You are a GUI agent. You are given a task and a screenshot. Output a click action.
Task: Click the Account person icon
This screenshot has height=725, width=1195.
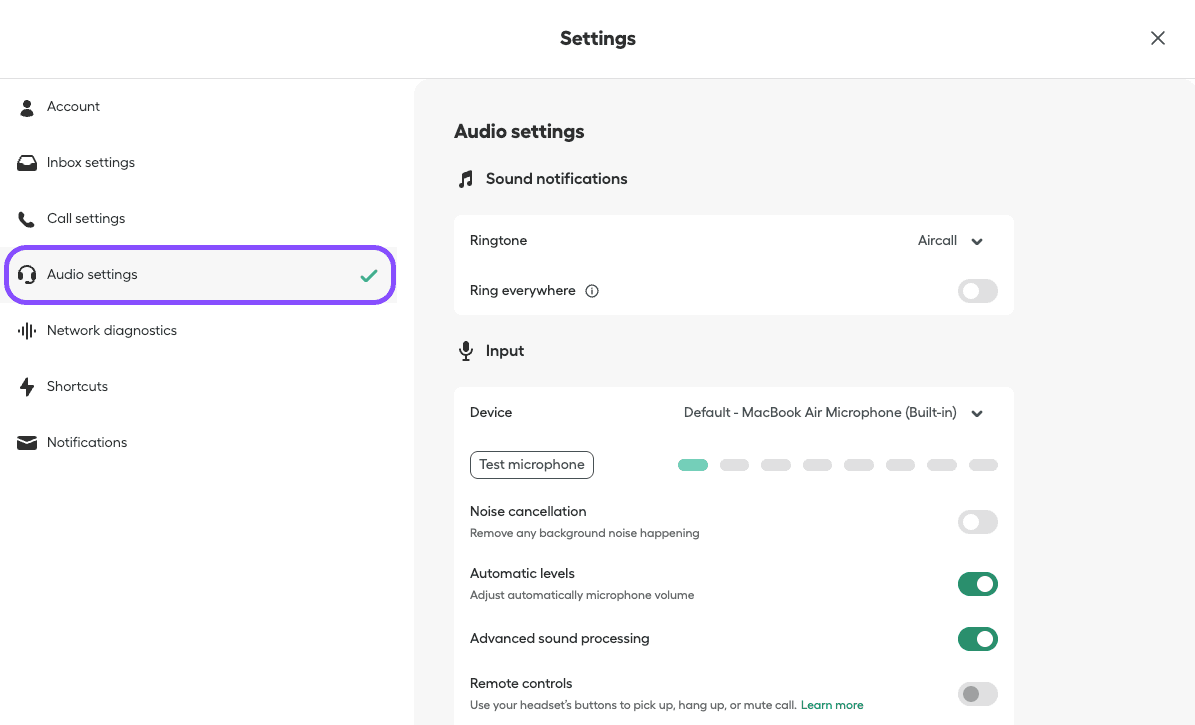(x=27, y=107)
